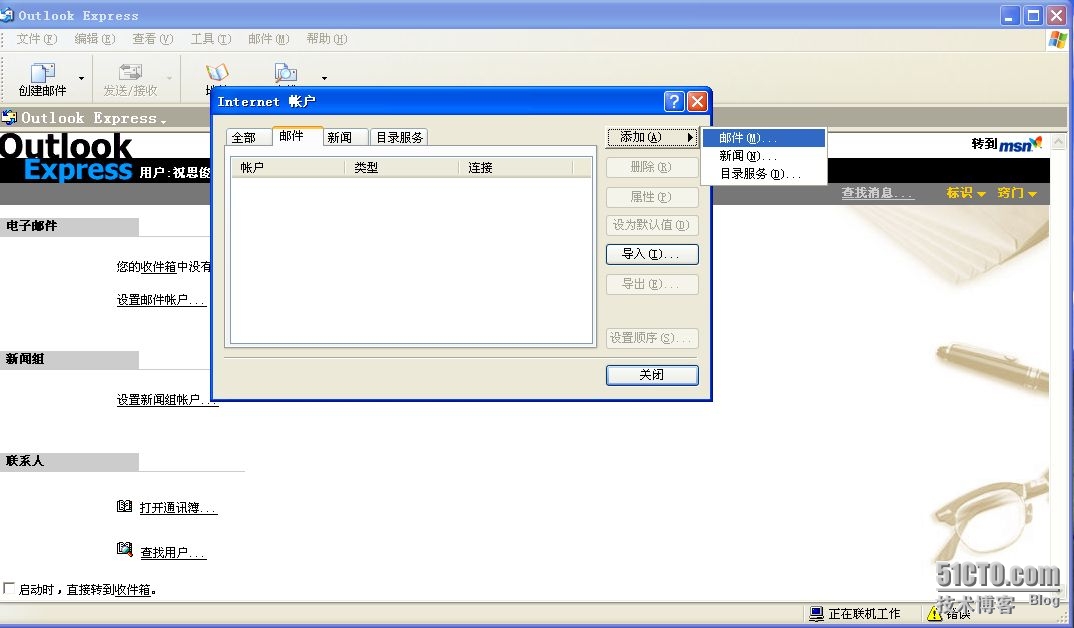
Task: Click the 设置邮件帐户... link
Action: click(x=162, y=300)
